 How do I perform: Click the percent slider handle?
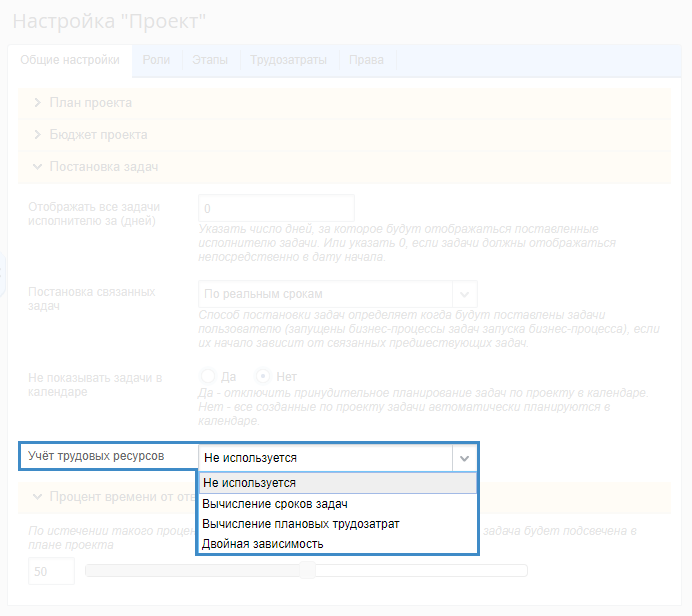click(308, 571)
